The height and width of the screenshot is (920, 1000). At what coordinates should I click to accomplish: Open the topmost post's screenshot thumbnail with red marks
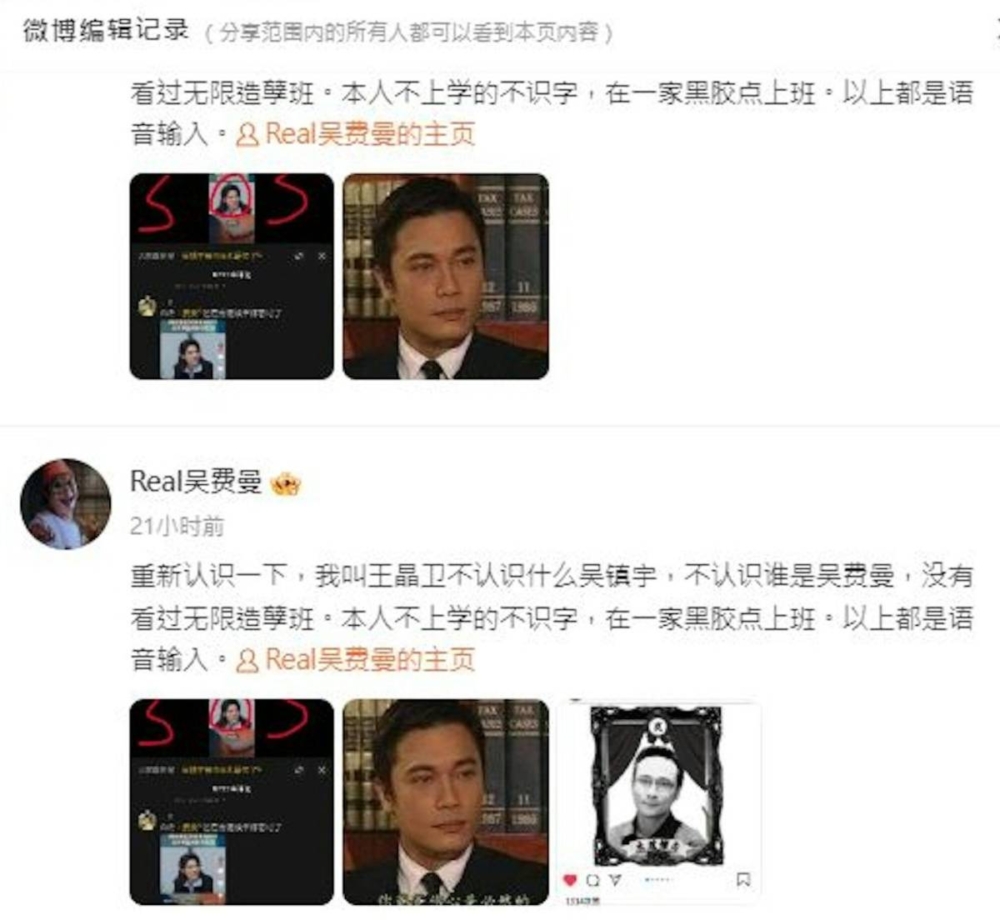232,276
